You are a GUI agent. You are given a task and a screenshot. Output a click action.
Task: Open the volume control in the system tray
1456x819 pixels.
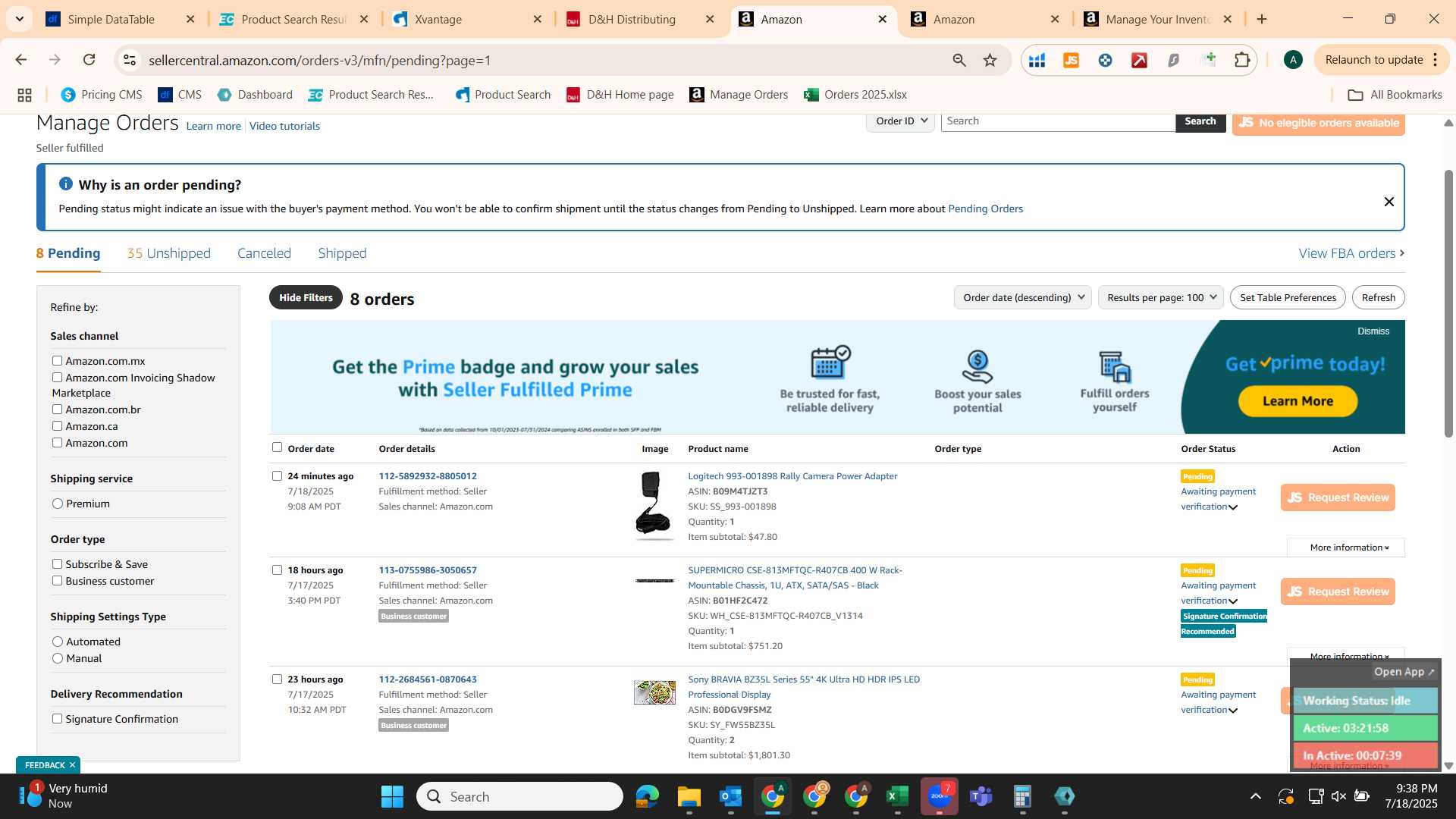click(x=1338, y=796)
